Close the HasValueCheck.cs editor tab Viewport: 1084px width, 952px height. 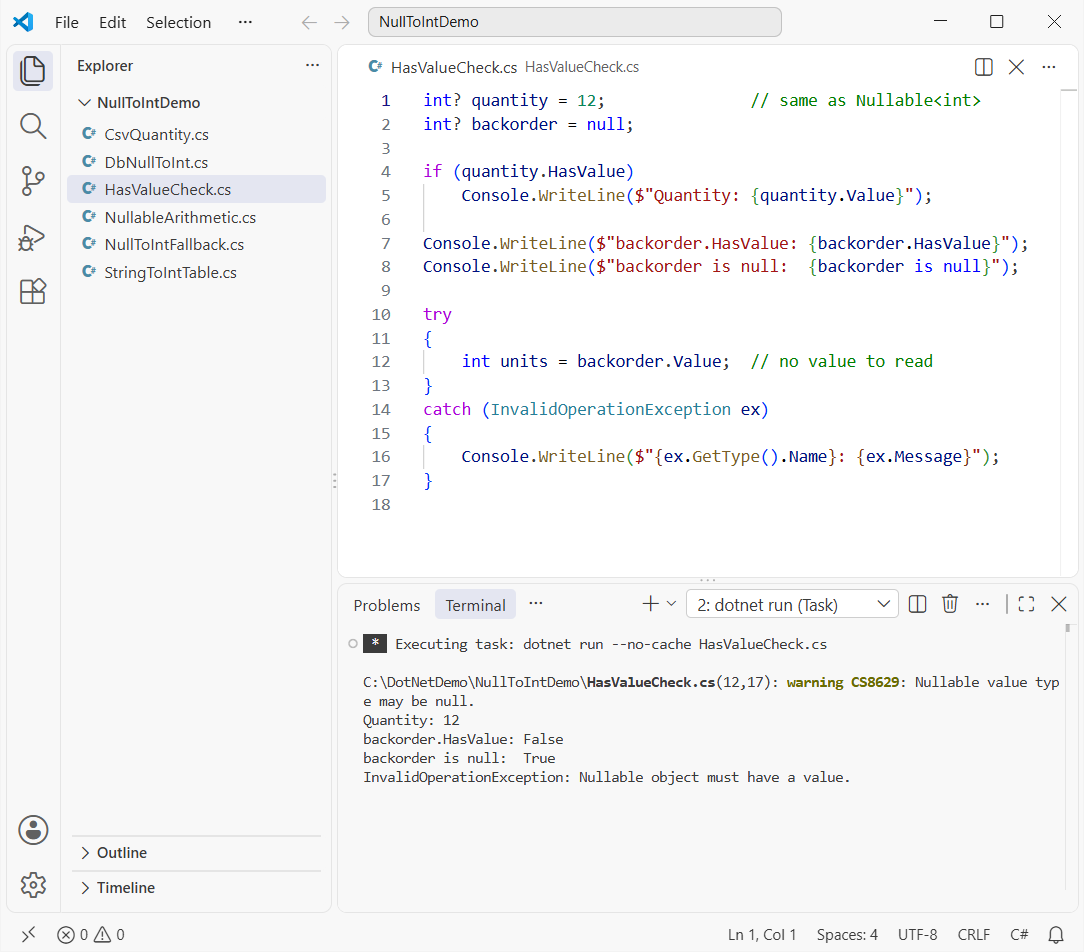(x=1016, y=67)
